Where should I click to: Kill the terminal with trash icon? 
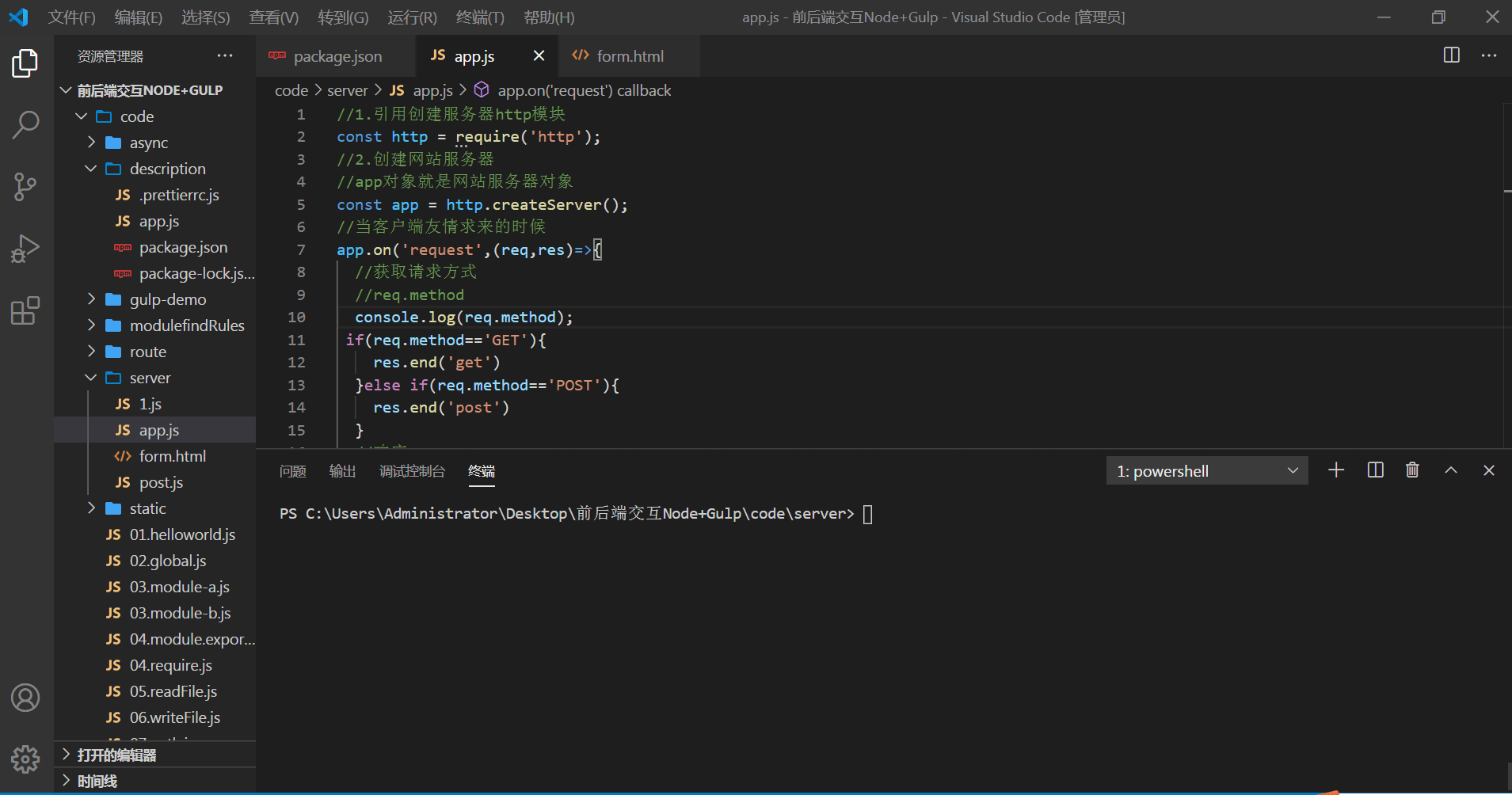pyautogui.click(x=1412, y=470)
